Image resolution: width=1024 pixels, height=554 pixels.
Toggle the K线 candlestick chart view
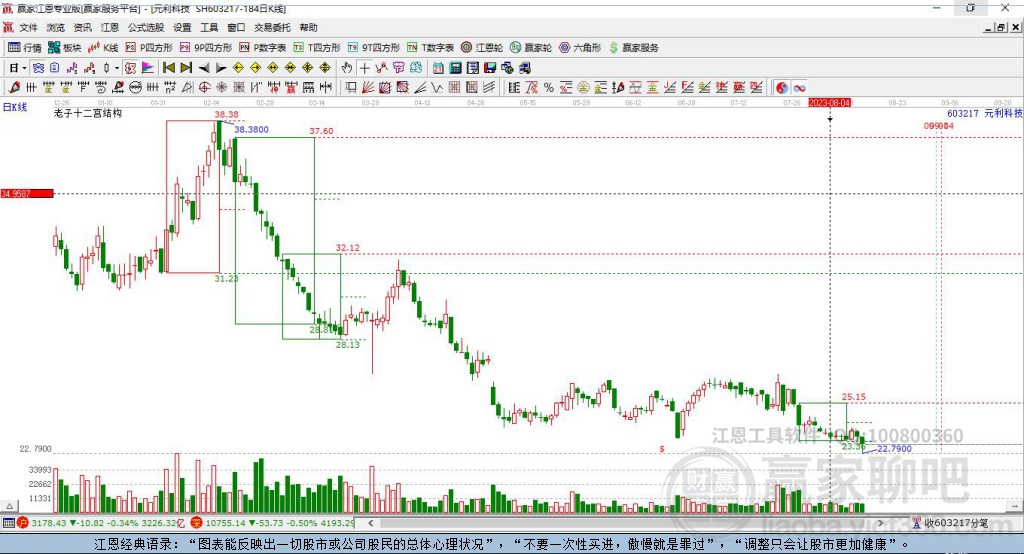point(103,48)
